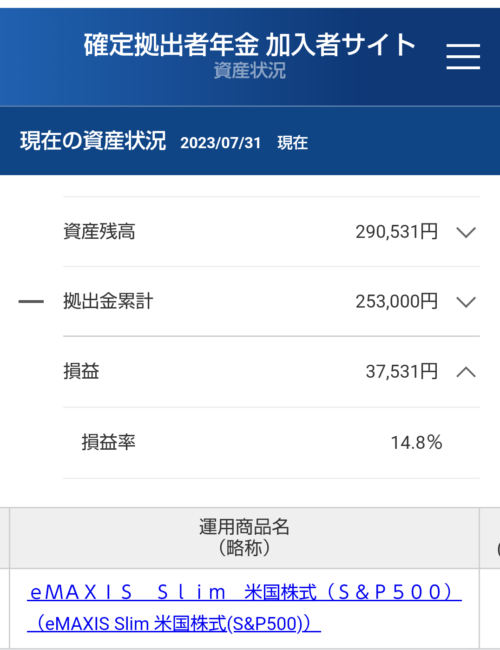Expand the 資産残高 chevron
Image resolution: width=500 pixels, height=650 pixels.
click(x=466, y=232)
